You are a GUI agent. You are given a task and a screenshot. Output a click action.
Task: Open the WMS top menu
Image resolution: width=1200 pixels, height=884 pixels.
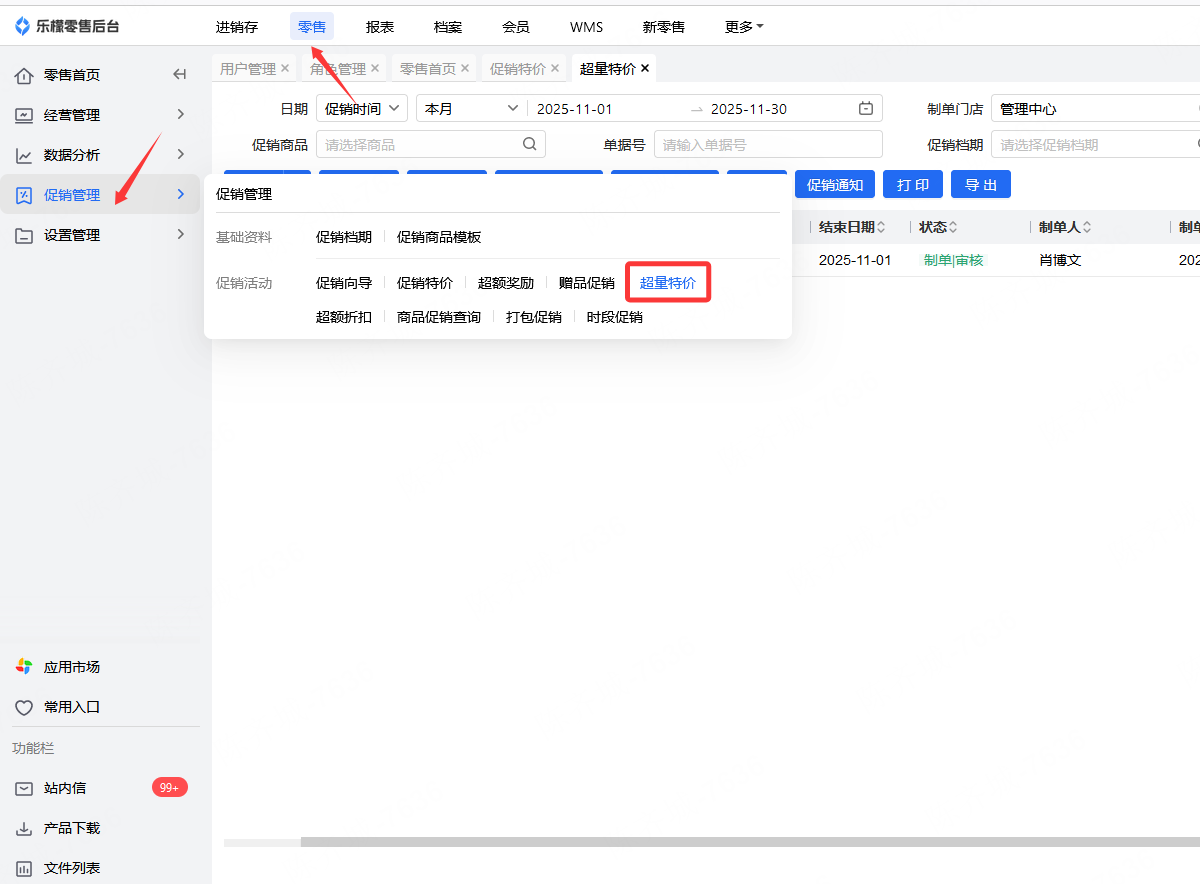pos(587,27)
